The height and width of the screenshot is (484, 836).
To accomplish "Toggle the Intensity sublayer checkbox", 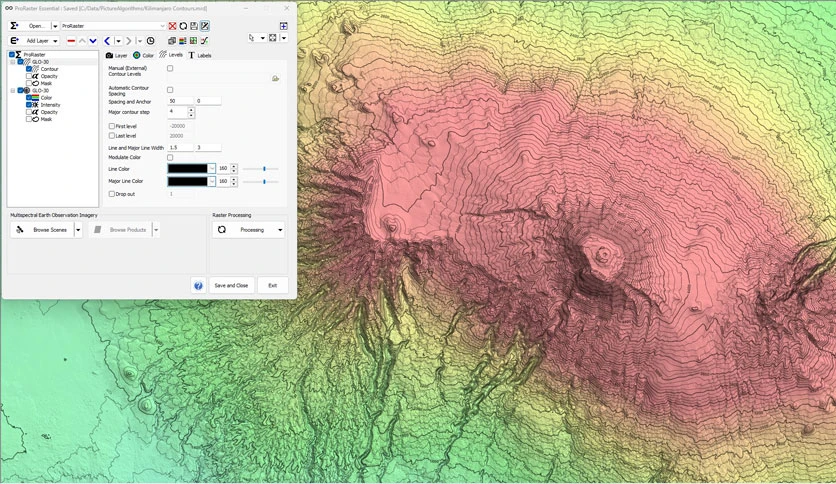I will tap(29, 105).
